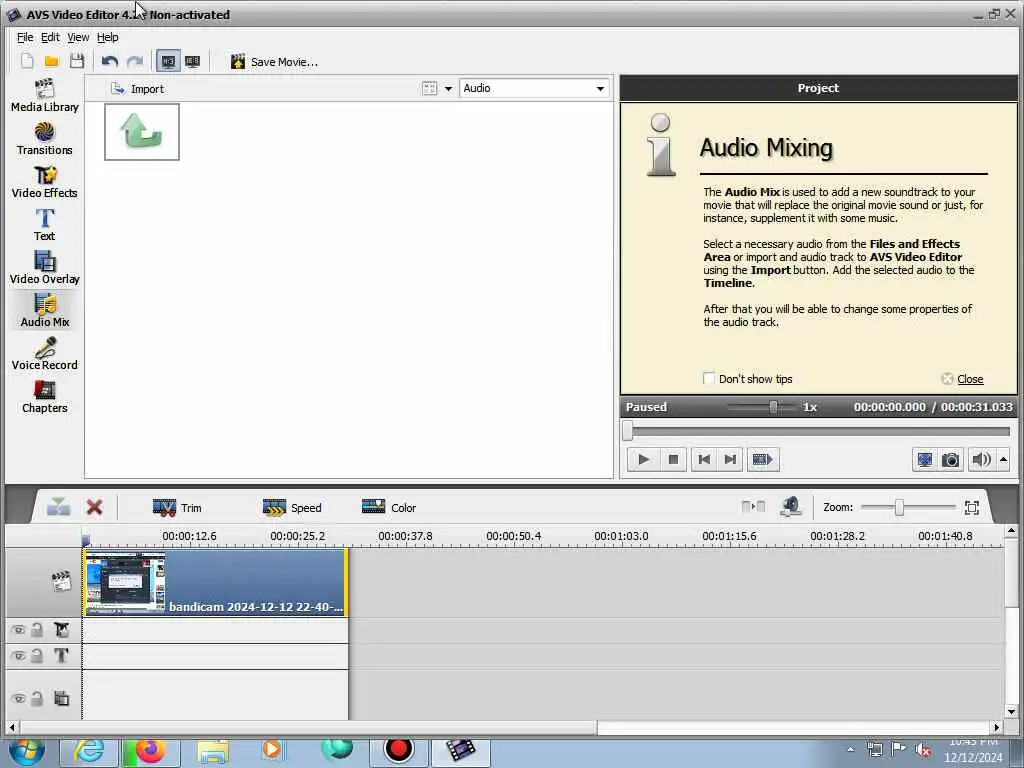Click the next scene button
This screenshot has width=1024, height=768.
pos(762,460)
